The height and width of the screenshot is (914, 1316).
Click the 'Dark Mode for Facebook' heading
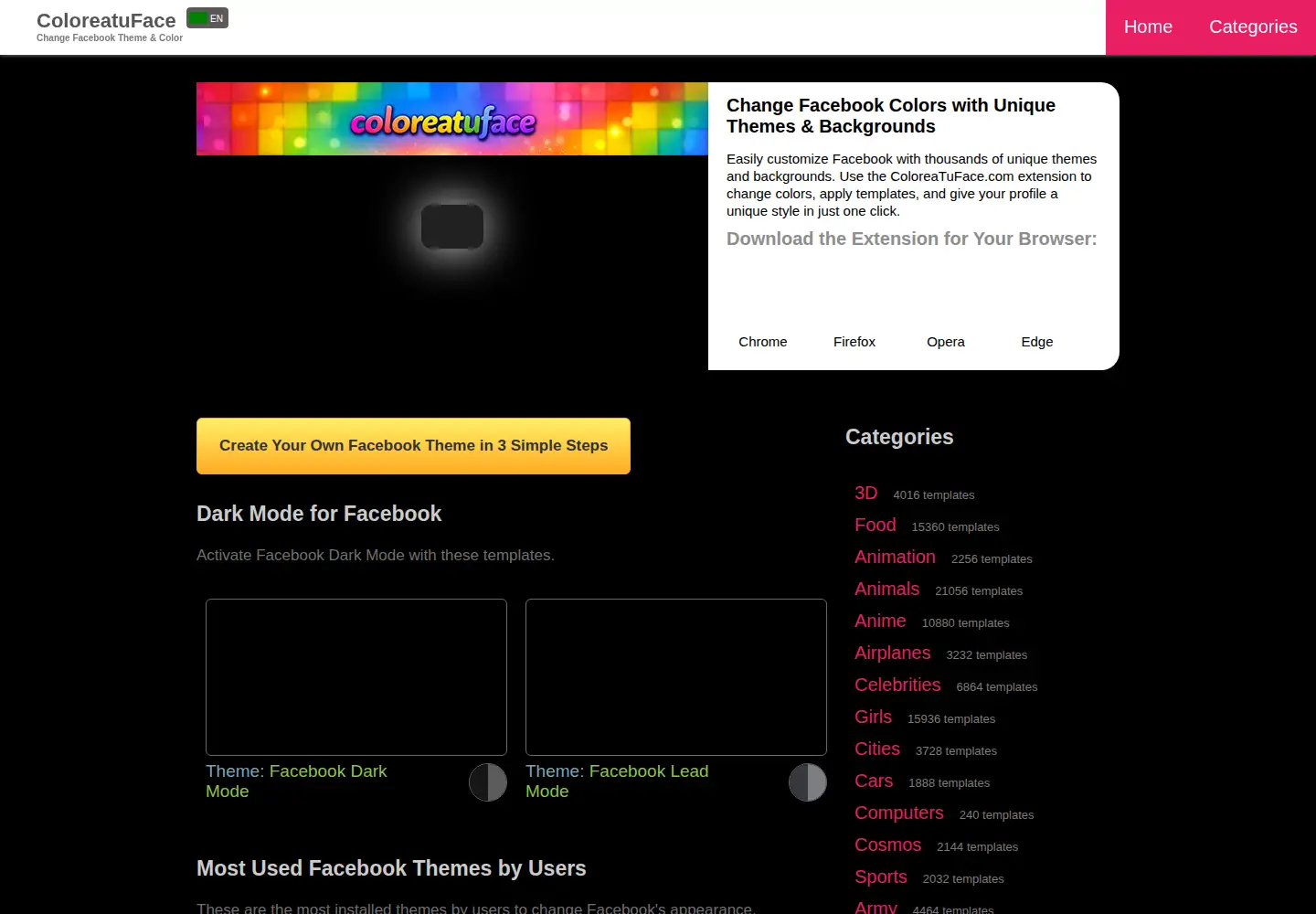(x=319, y=514)
